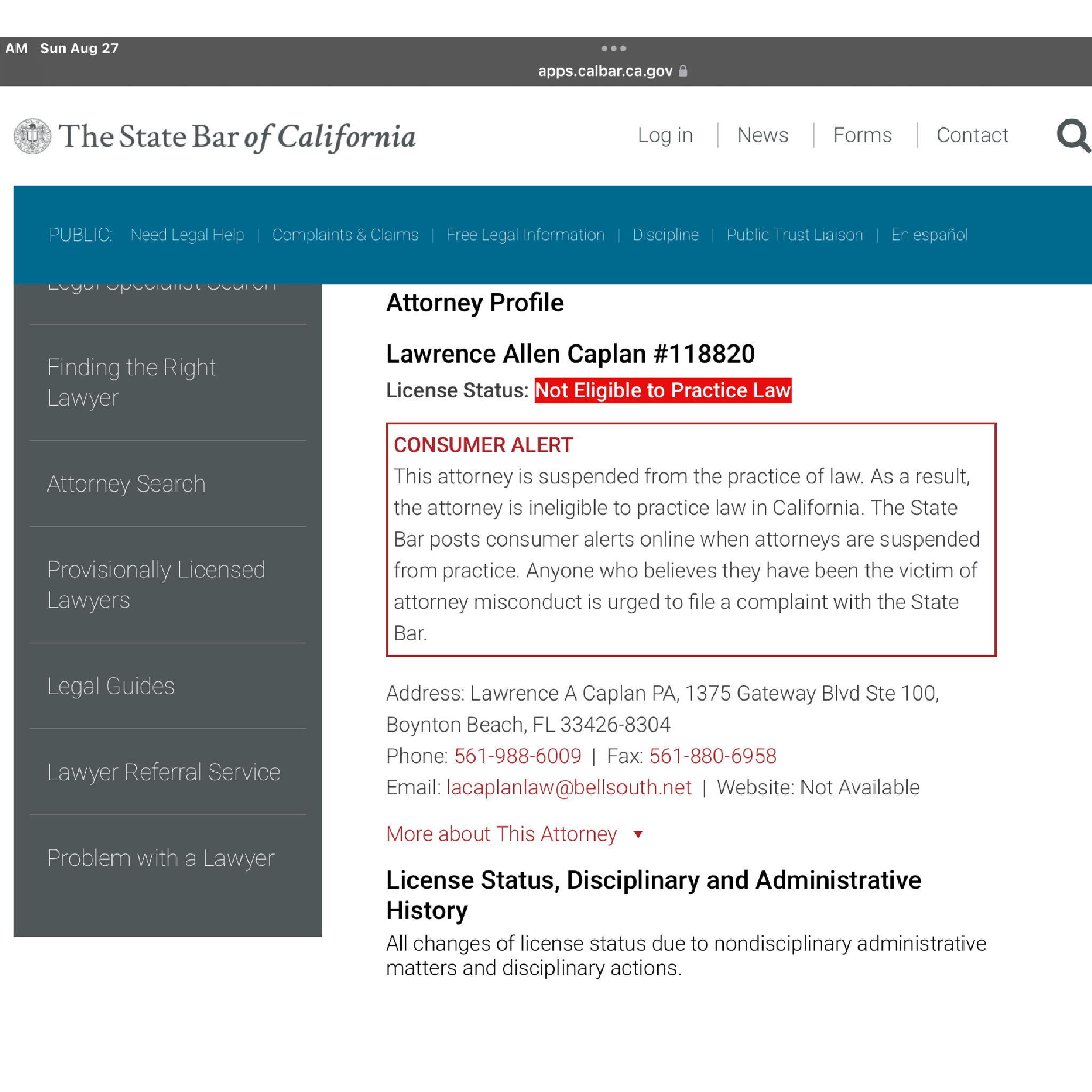Click the Not Eligible to Practice Law status
This screenshot has height=1092, width=1092.
point(663,390)
